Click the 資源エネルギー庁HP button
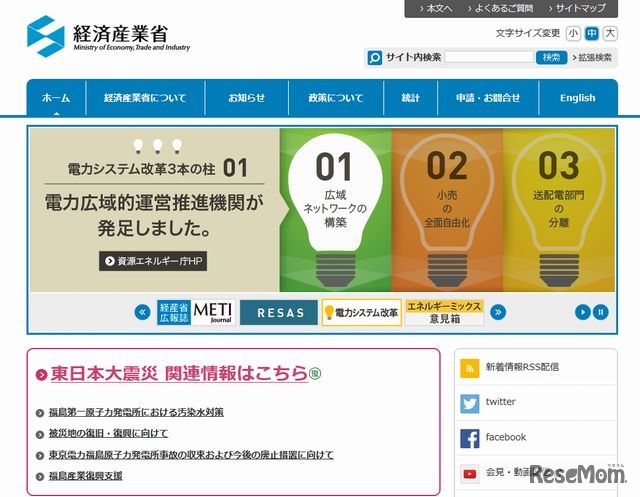The width and height of the screenshot is (640, 497). (x=153, y=261)
